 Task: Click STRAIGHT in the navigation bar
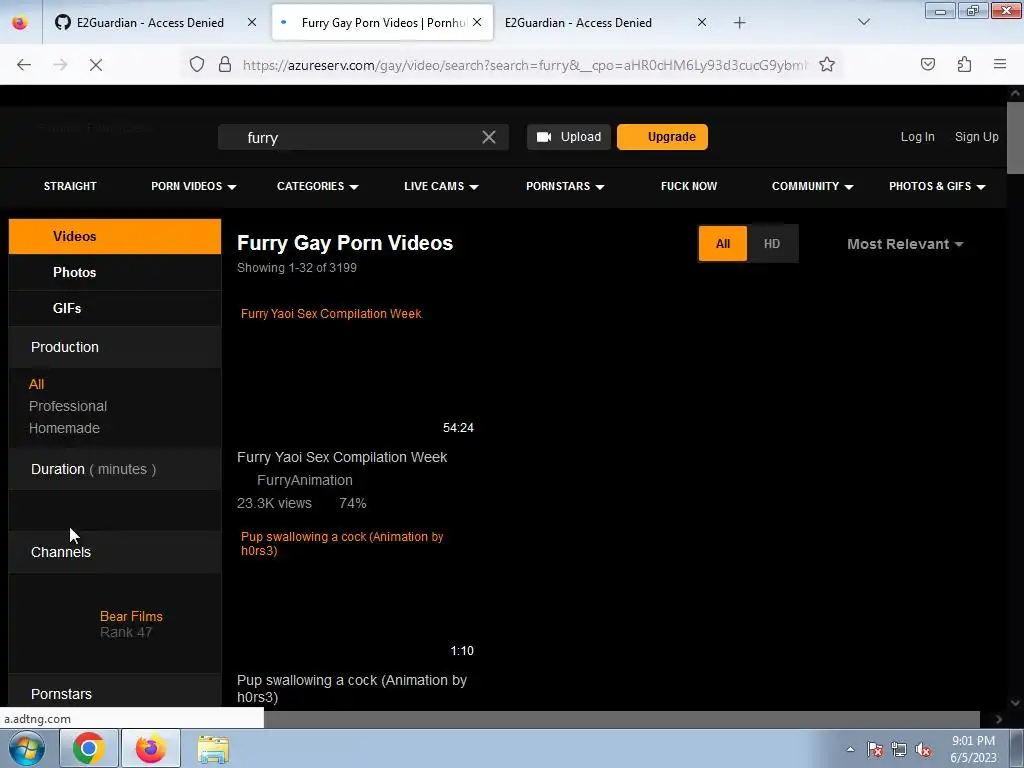click(70, 186)
